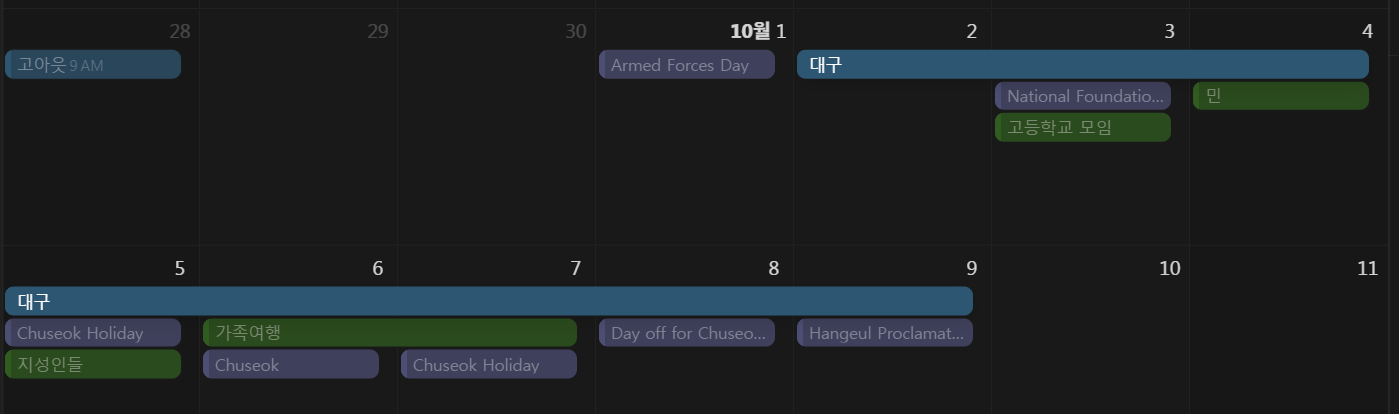Viewport: 1399px width, 414px height.
Task: Open the 지성인들 event
Action: click(92, 364)
